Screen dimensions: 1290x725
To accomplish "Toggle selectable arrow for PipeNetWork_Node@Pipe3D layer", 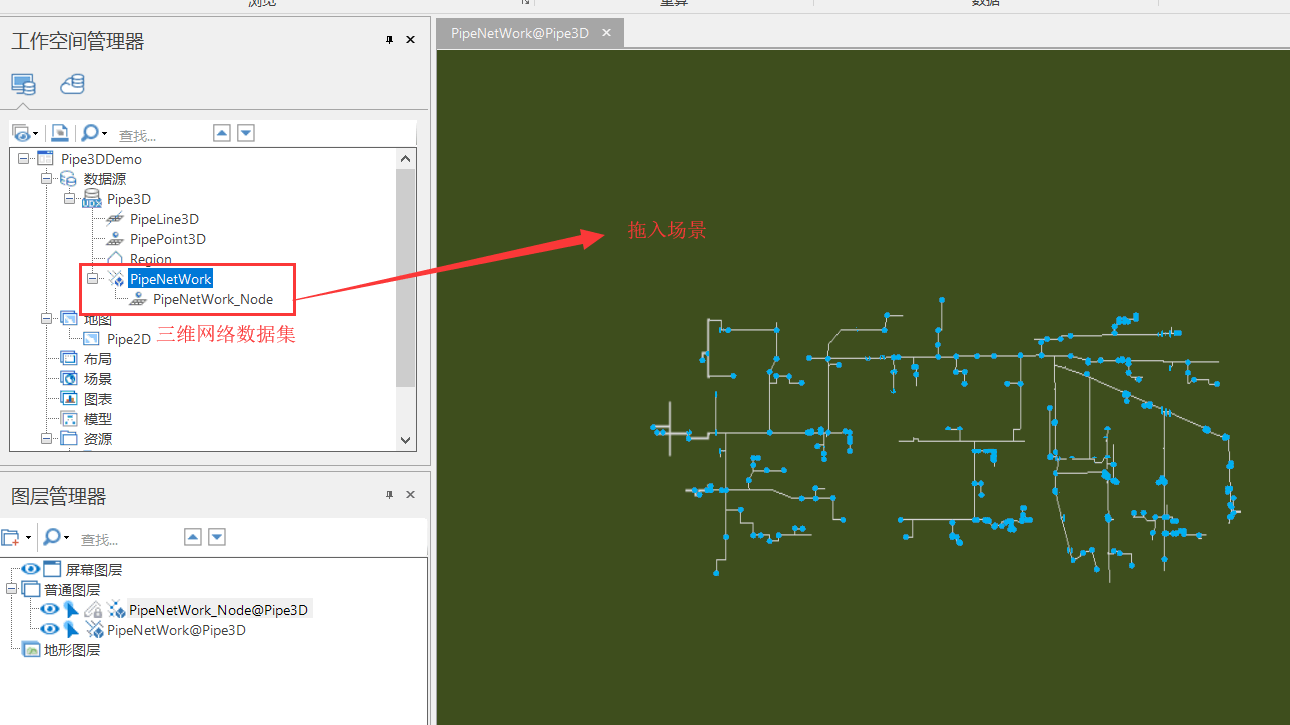I will (71, 609).
